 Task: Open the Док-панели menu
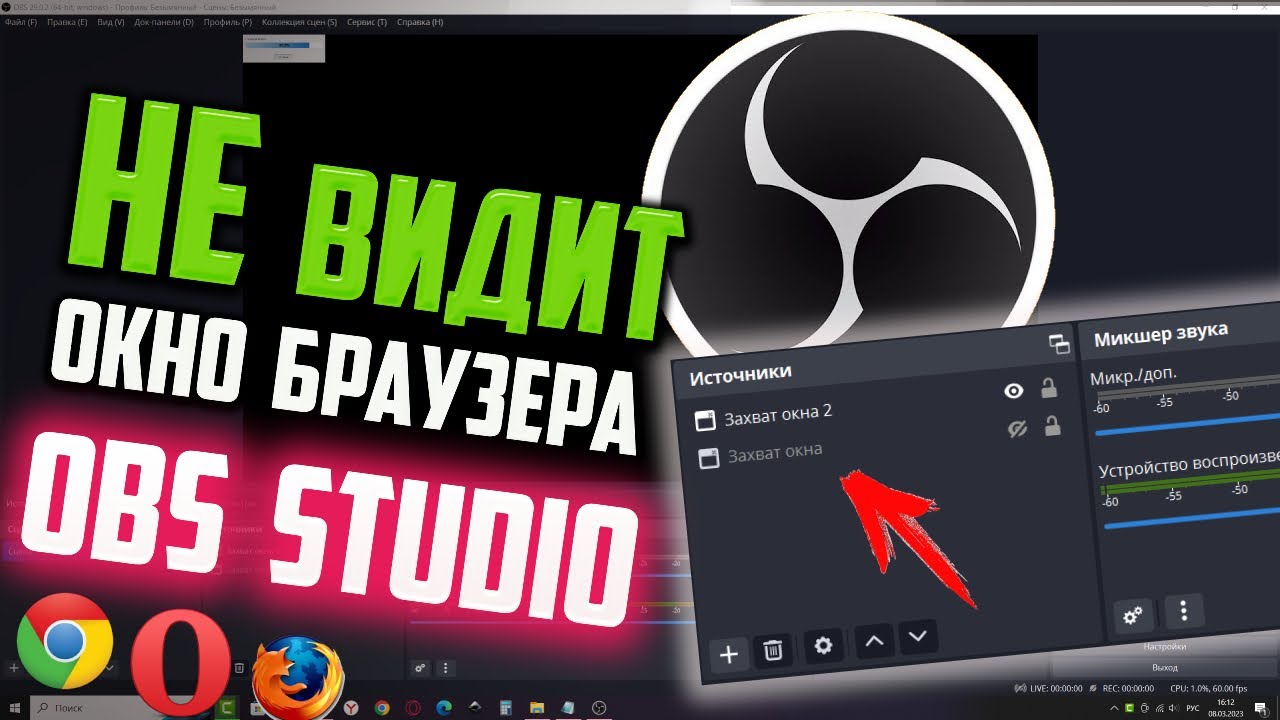coord(164,22)
